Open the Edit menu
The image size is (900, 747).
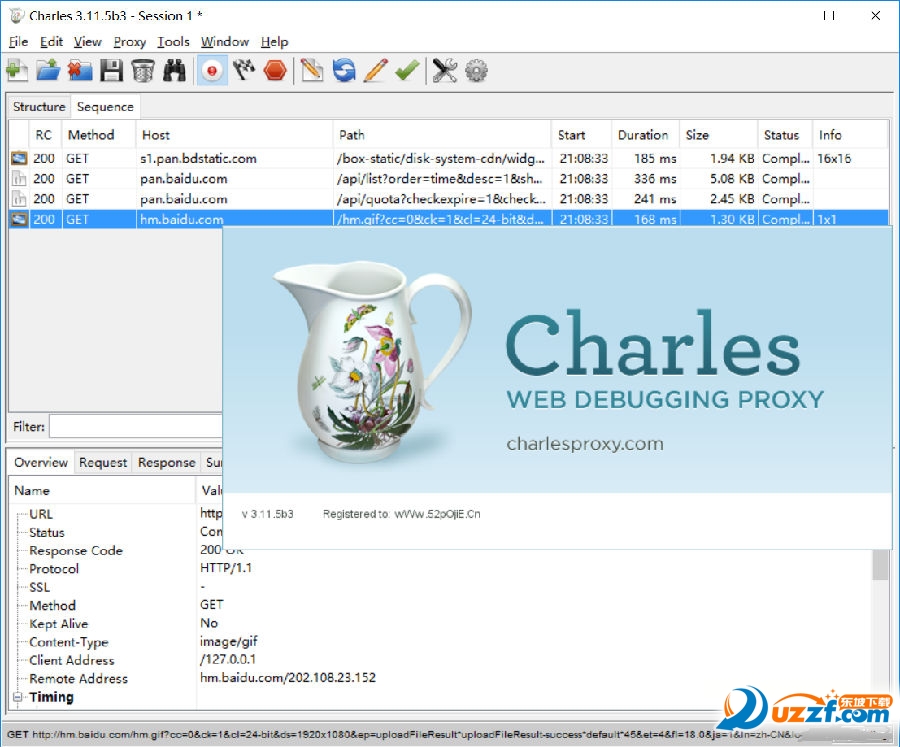(x=51, y=42)
